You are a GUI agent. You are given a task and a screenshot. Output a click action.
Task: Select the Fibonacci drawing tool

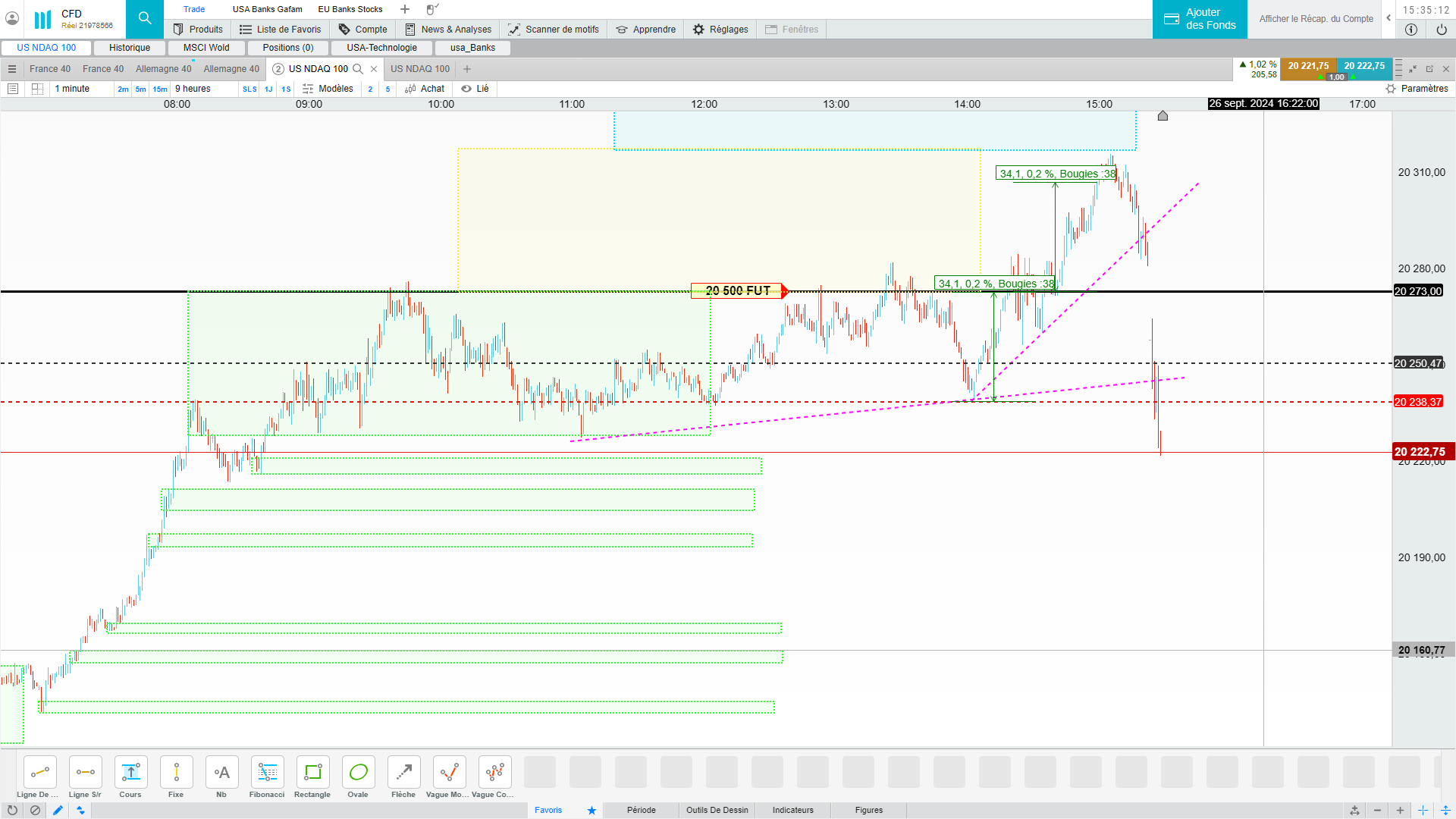(267, 773)
